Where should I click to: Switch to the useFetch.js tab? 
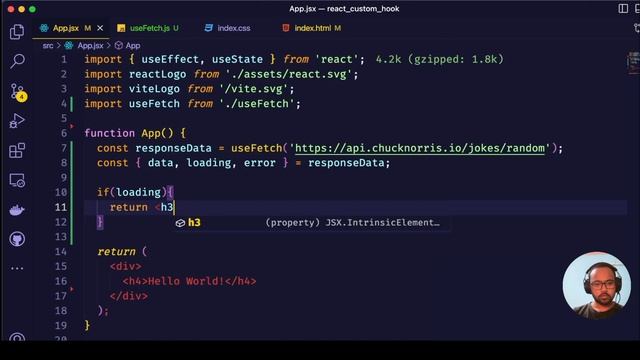(x=149, y=28)
